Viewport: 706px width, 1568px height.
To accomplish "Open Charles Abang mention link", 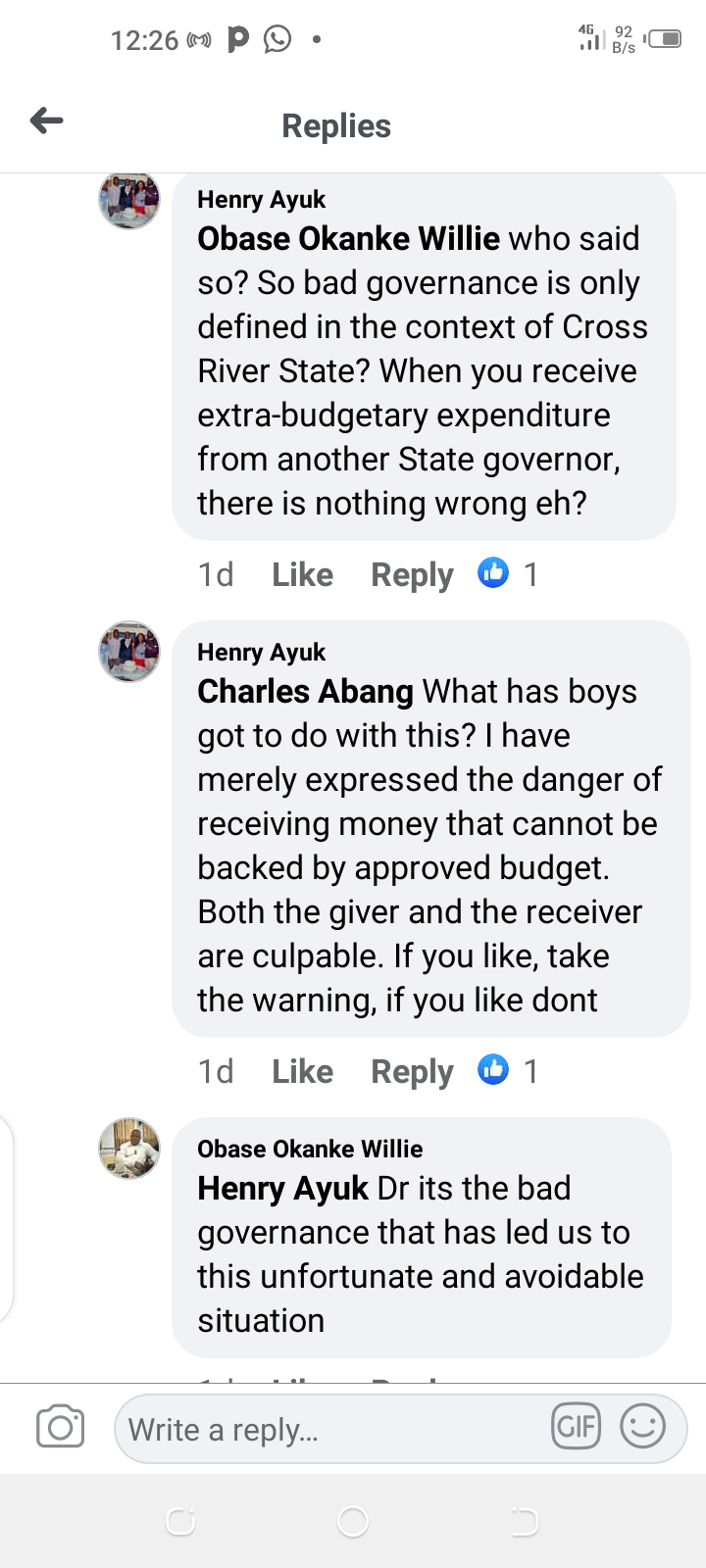I will [x=305, y=692].
